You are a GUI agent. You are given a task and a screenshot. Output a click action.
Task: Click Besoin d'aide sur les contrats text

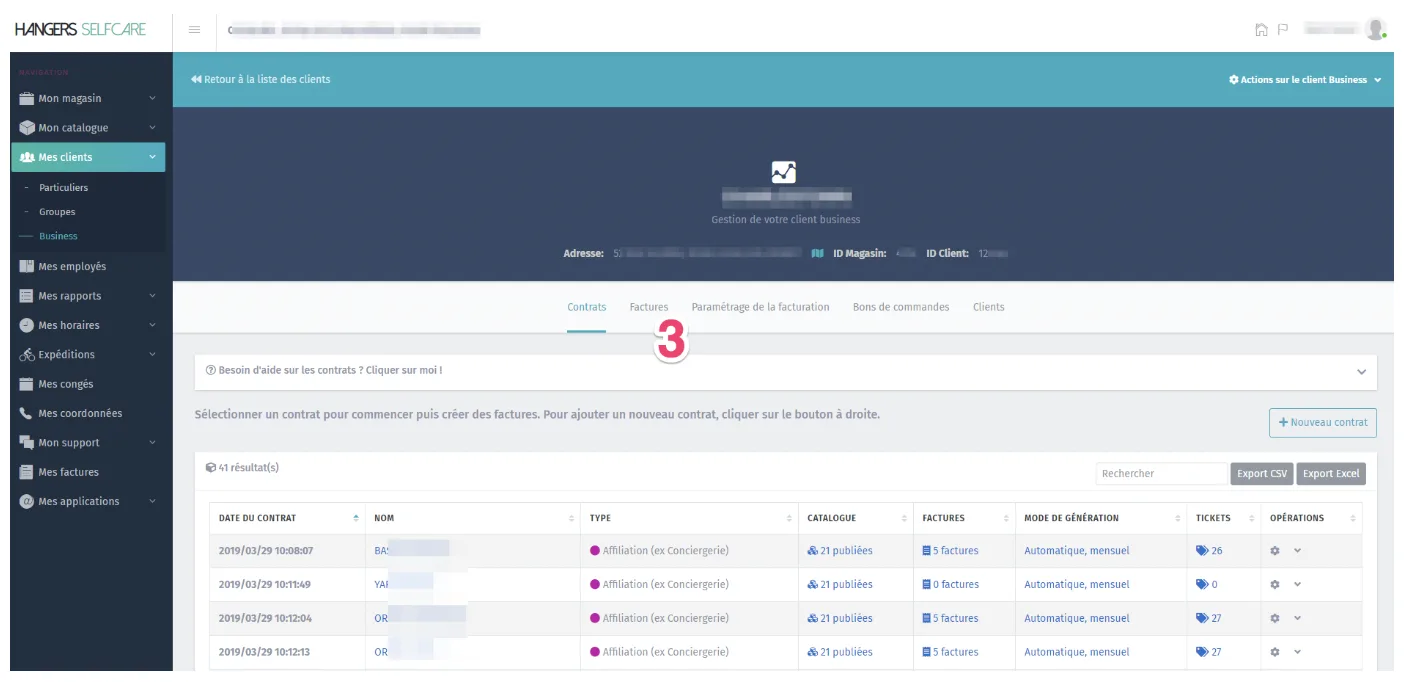point(324,371)
